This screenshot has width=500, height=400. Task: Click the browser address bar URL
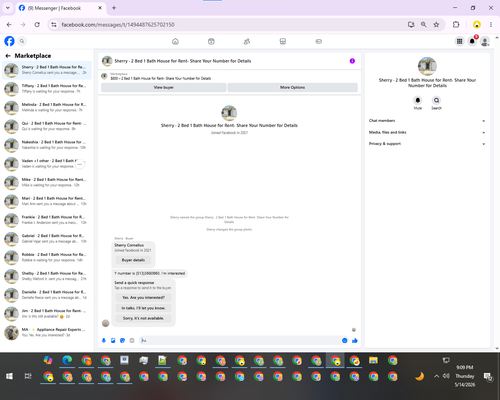pos(118,25)
